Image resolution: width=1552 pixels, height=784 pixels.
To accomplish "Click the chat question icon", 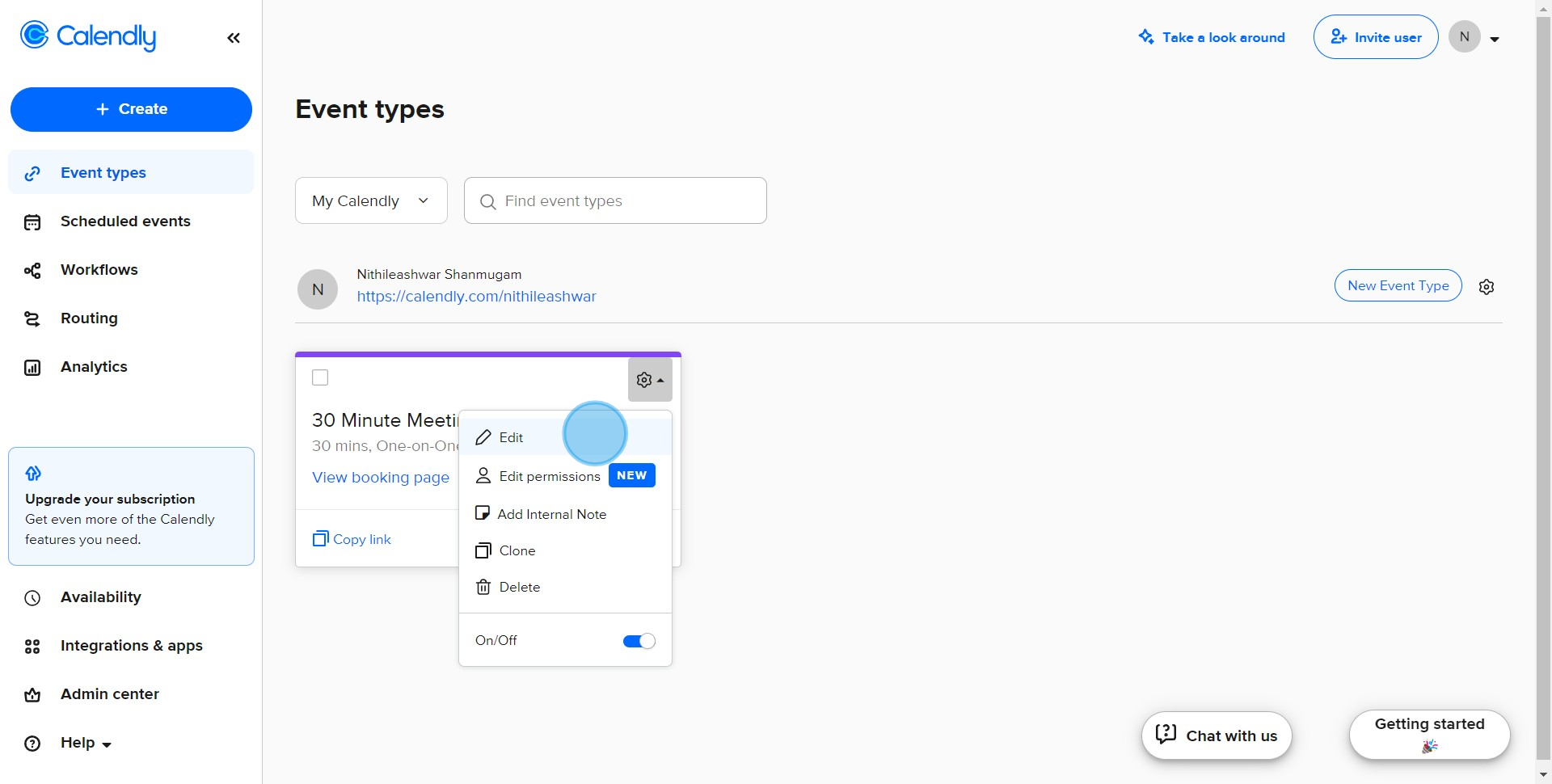I will coord(1166,734).
